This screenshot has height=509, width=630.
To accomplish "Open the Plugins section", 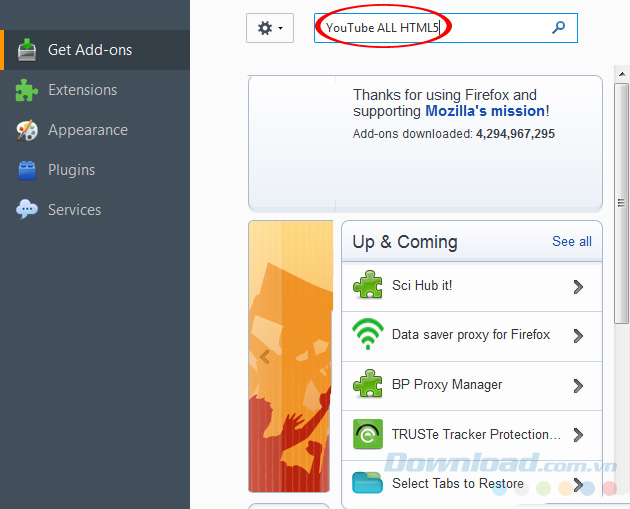I will coord(71,170).
